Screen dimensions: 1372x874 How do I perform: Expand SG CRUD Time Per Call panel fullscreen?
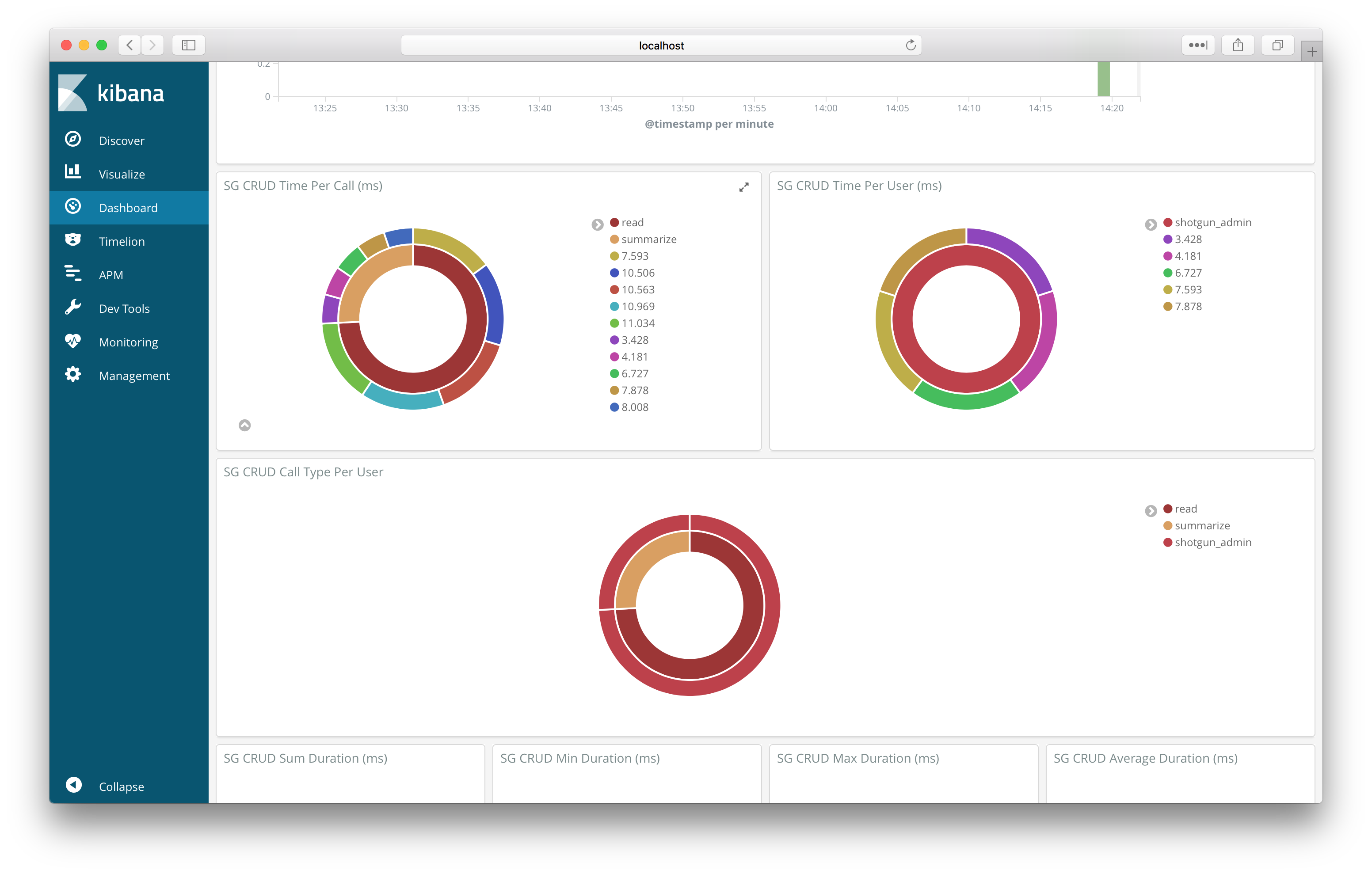pyautogui.click(x=743, y=187)
